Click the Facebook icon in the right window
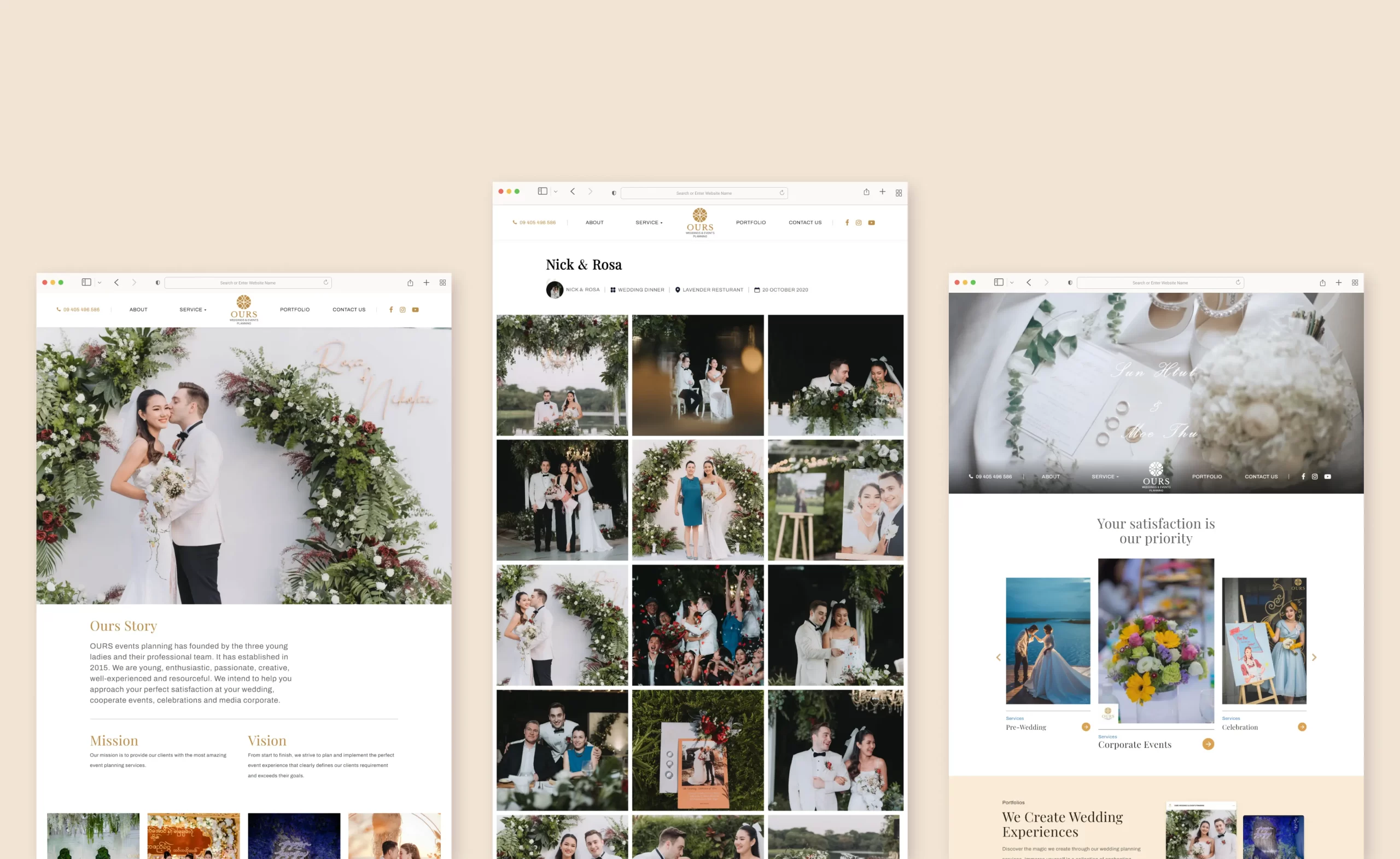The width and height of the screenshot is (1400, 859). (x=1303, y=477)
